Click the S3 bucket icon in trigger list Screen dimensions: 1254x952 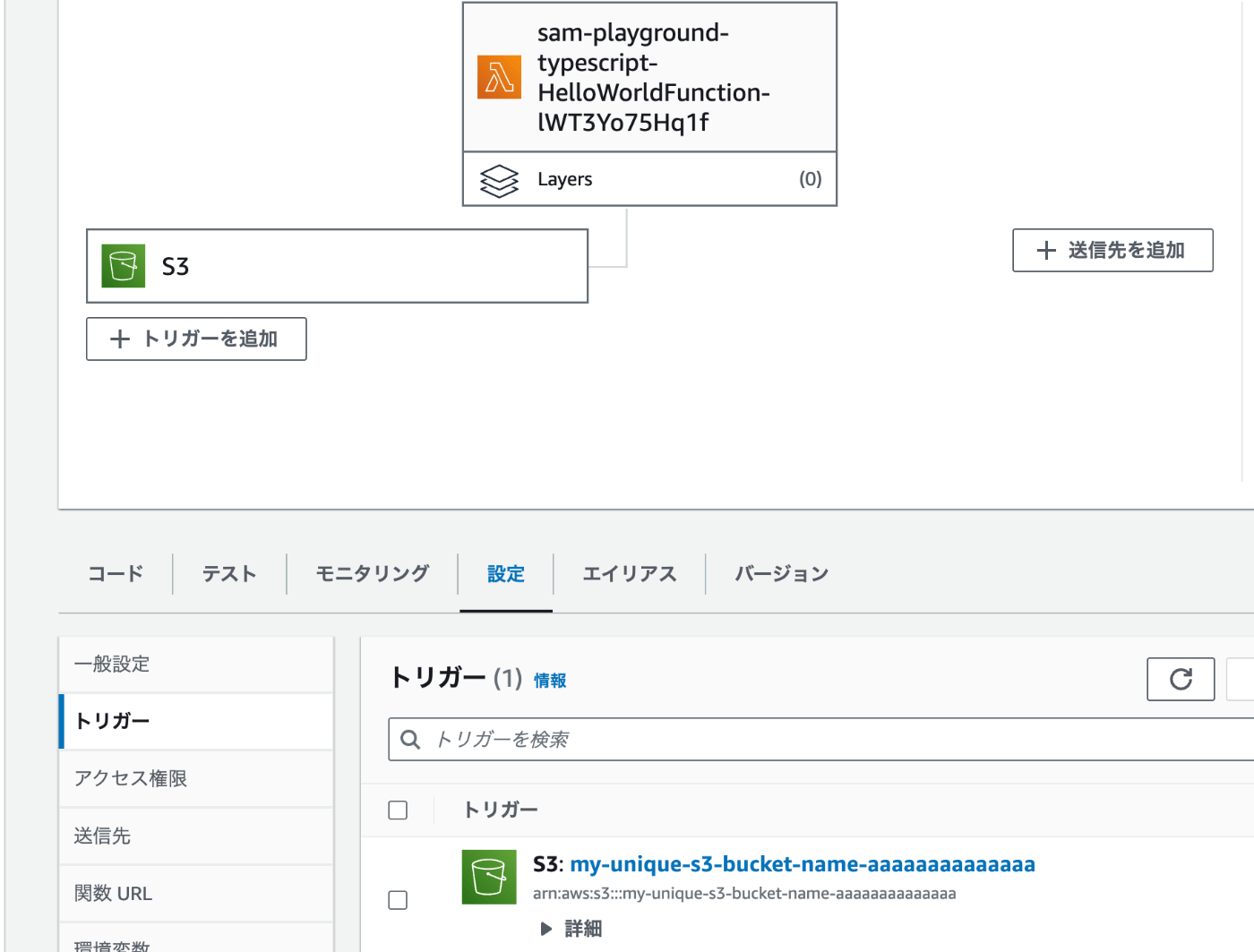coord(489,877)
